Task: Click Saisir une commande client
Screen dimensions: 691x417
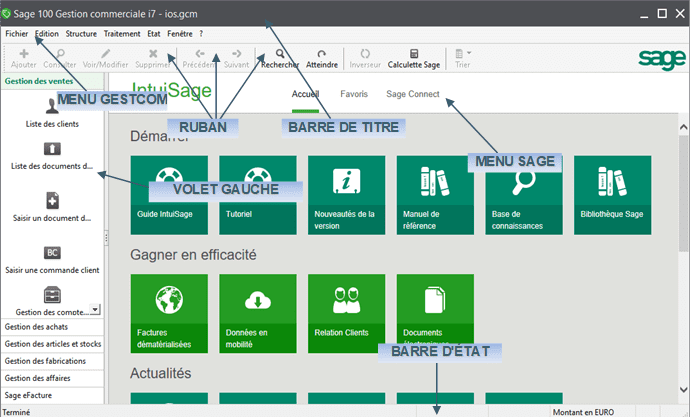Action: pos(52,260)
